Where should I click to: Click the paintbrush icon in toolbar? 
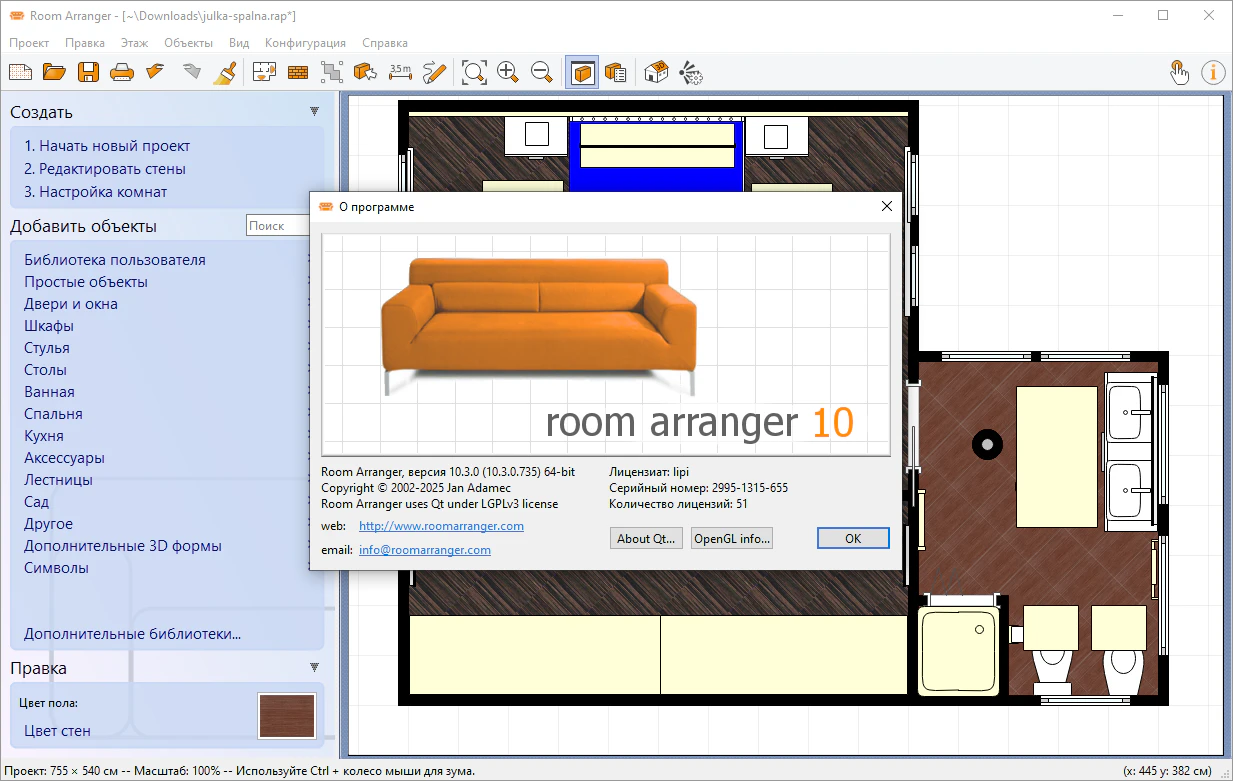click(226, 72)
